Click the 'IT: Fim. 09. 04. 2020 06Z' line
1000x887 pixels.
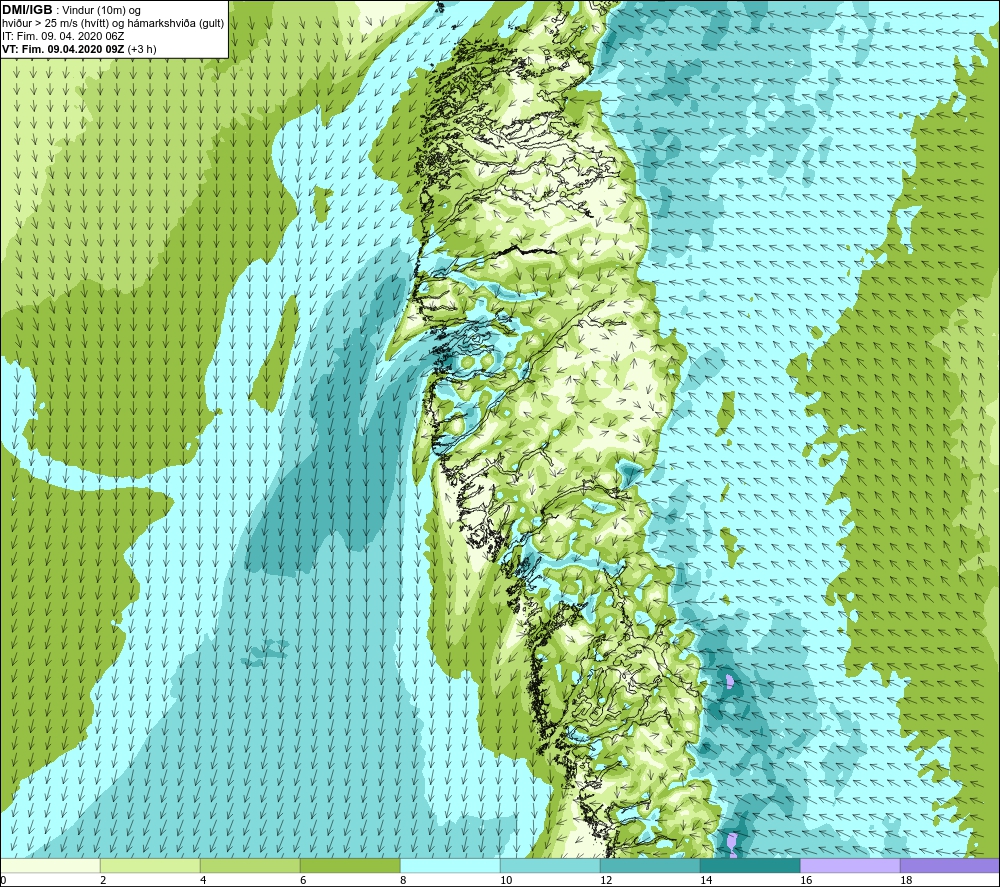coord(63,36)
